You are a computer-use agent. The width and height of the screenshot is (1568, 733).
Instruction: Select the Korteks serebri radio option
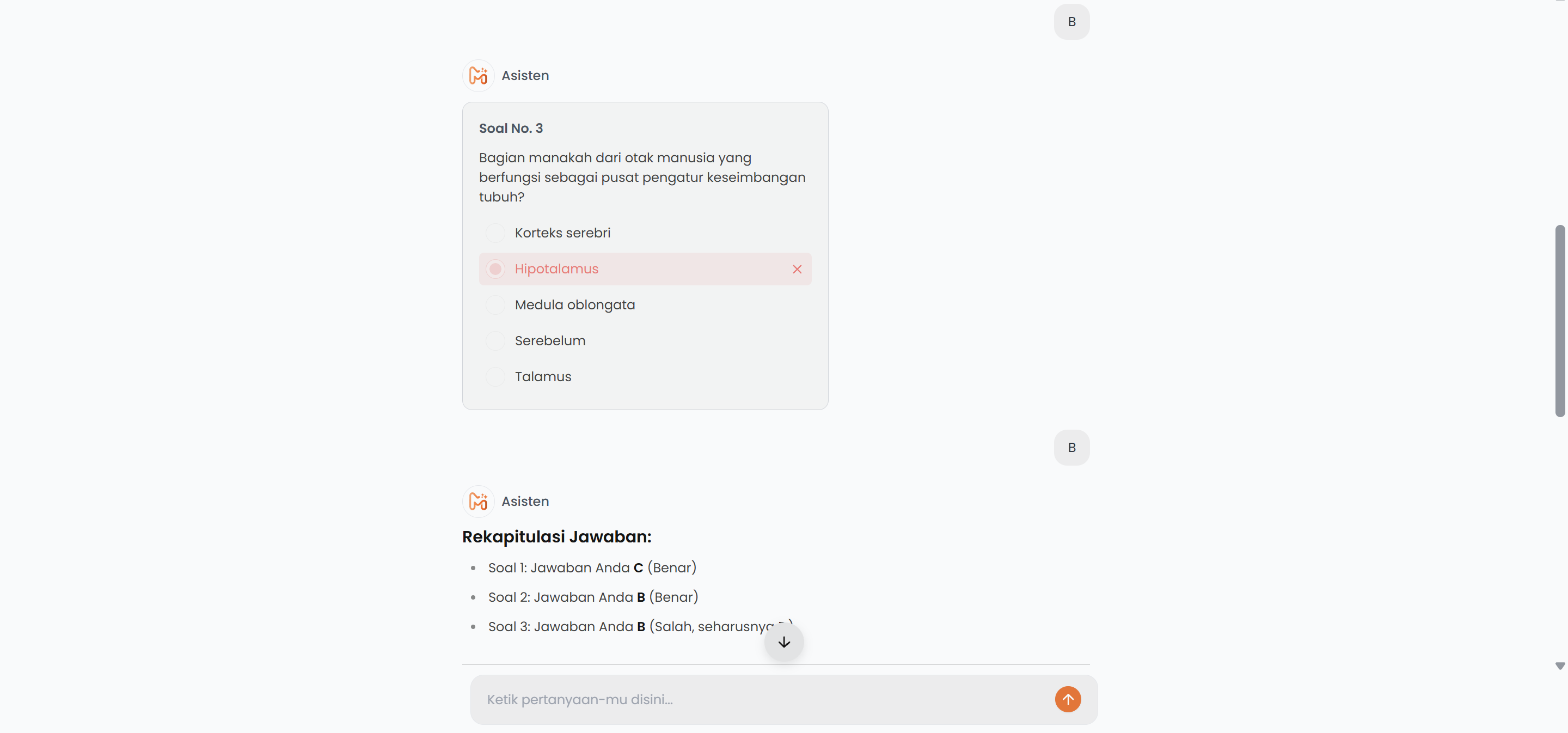[495, 233]
